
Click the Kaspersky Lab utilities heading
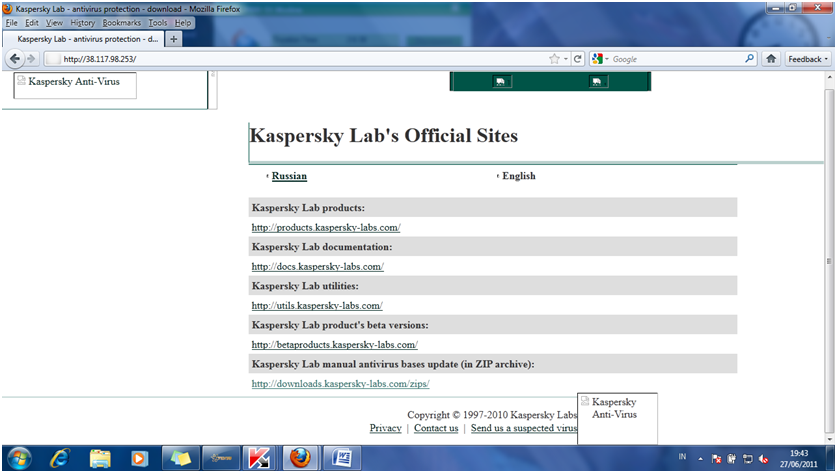click(305, 286)
